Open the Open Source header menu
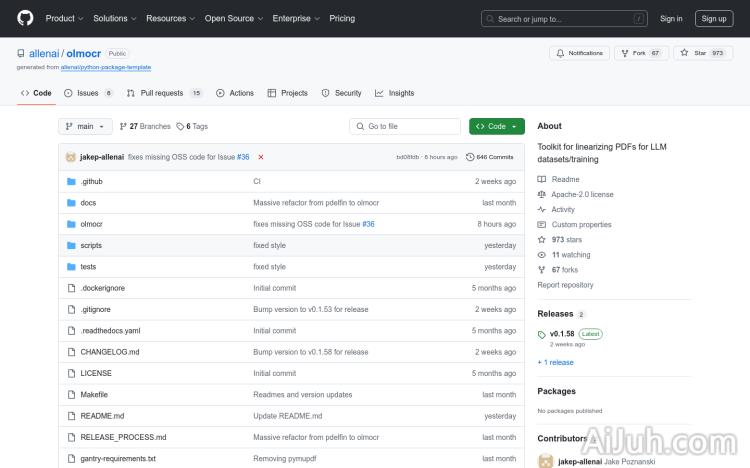 232,18
